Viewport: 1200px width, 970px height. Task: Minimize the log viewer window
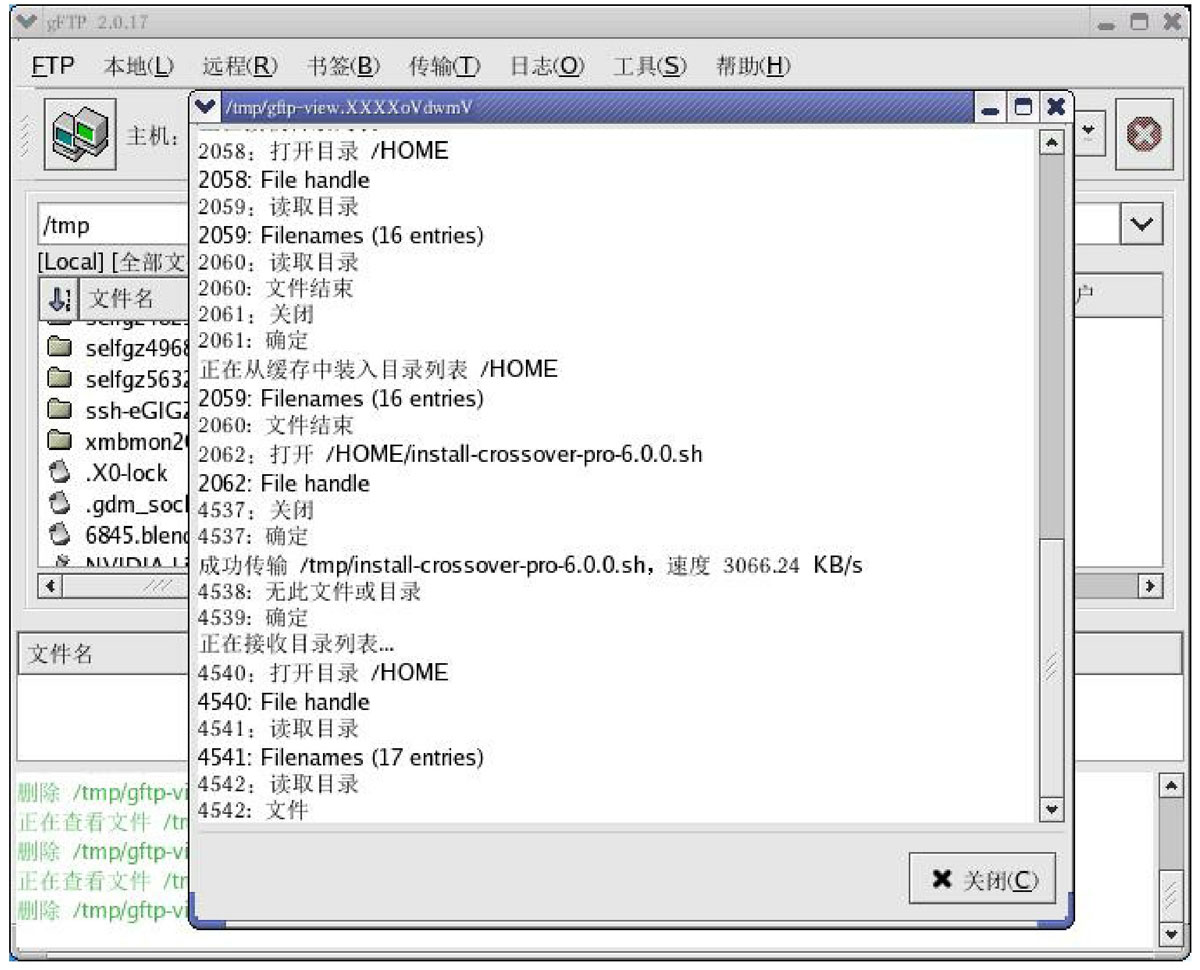(x=991, y=106)
